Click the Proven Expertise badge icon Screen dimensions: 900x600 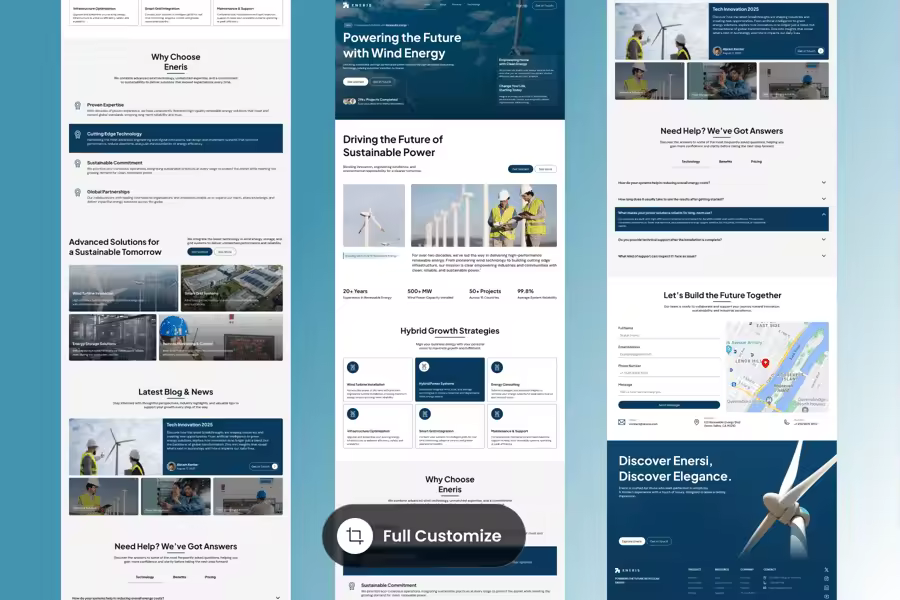click(x=77, y=105)
